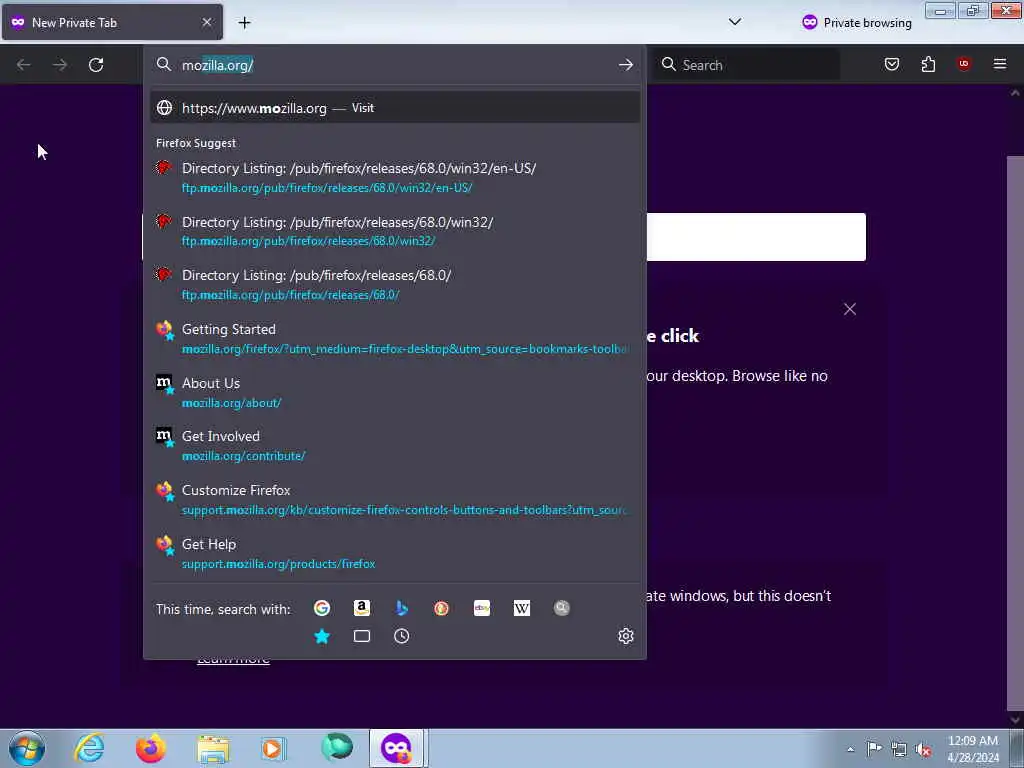The width and height of the screenshot is (1024, 768).
Task: Open the Pocket save button
Action: click(891, 64)
